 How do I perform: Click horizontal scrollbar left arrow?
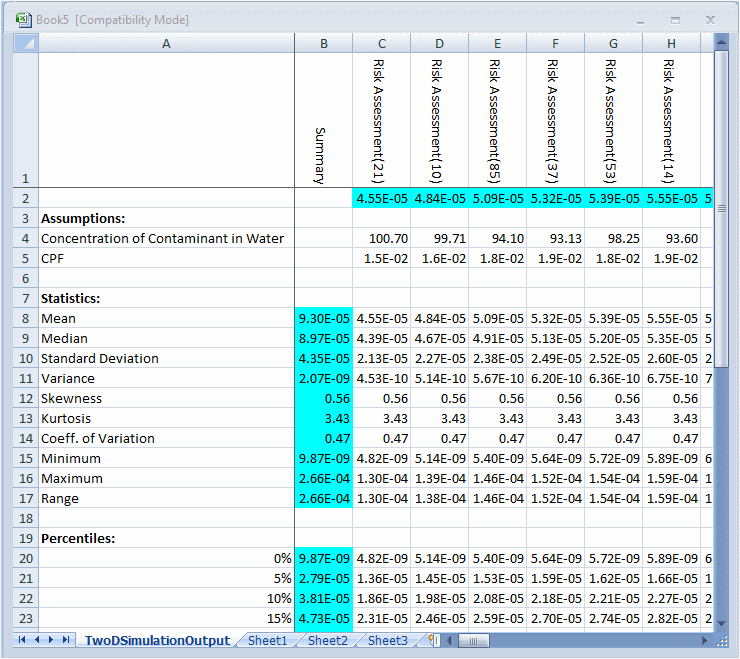coord(451,640)
